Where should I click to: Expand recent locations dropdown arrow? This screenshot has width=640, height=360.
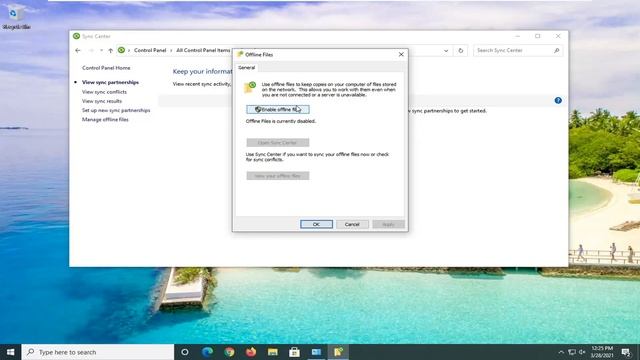point(101,50)
